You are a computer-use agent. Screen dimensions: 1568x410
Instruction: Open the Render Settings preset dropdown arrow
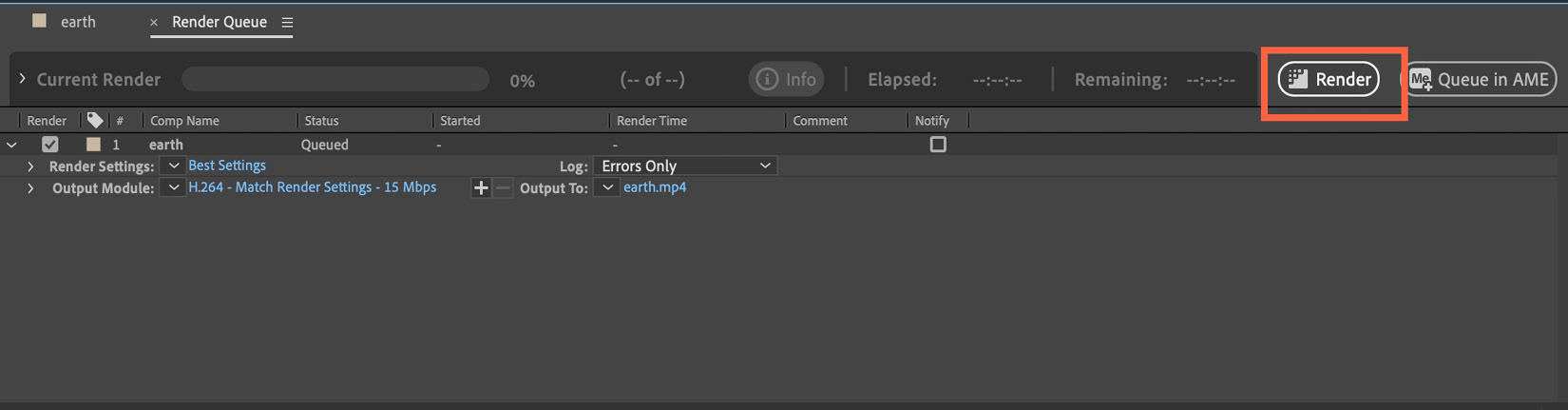[173, 166]
